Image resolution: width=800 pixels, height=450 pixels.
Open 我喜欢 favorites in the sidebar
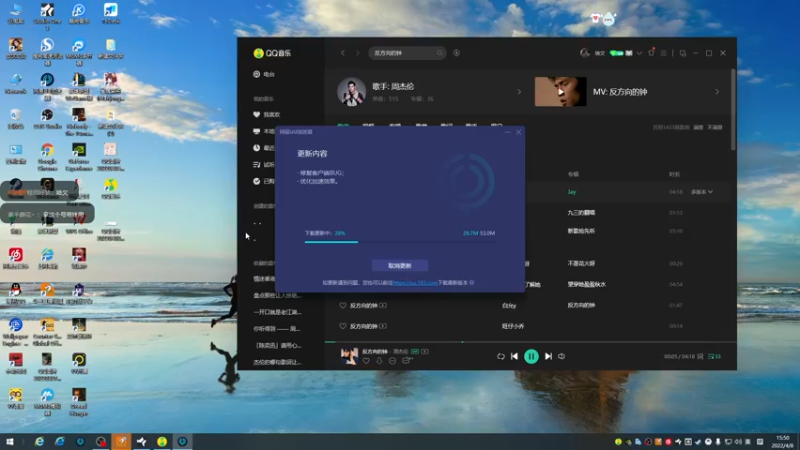coord(267,115)
